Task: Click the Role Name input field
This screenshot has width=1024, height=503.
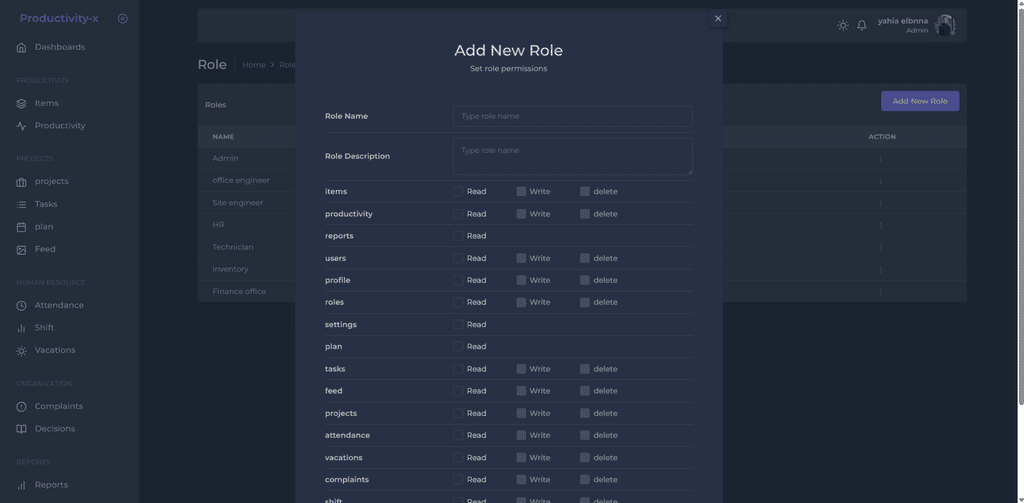Action: (573, 116)
